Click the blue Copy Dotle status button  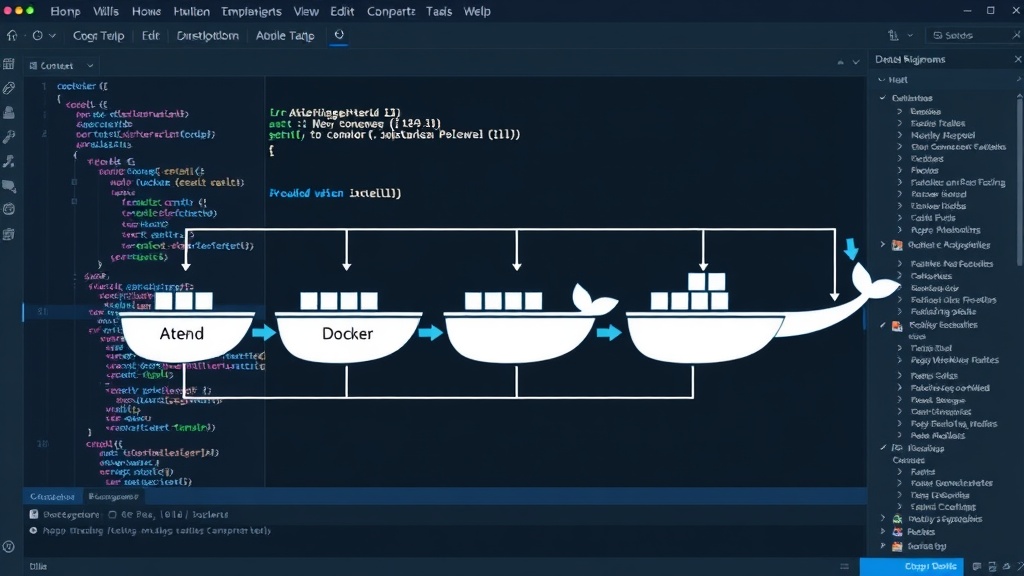point(912,566)
